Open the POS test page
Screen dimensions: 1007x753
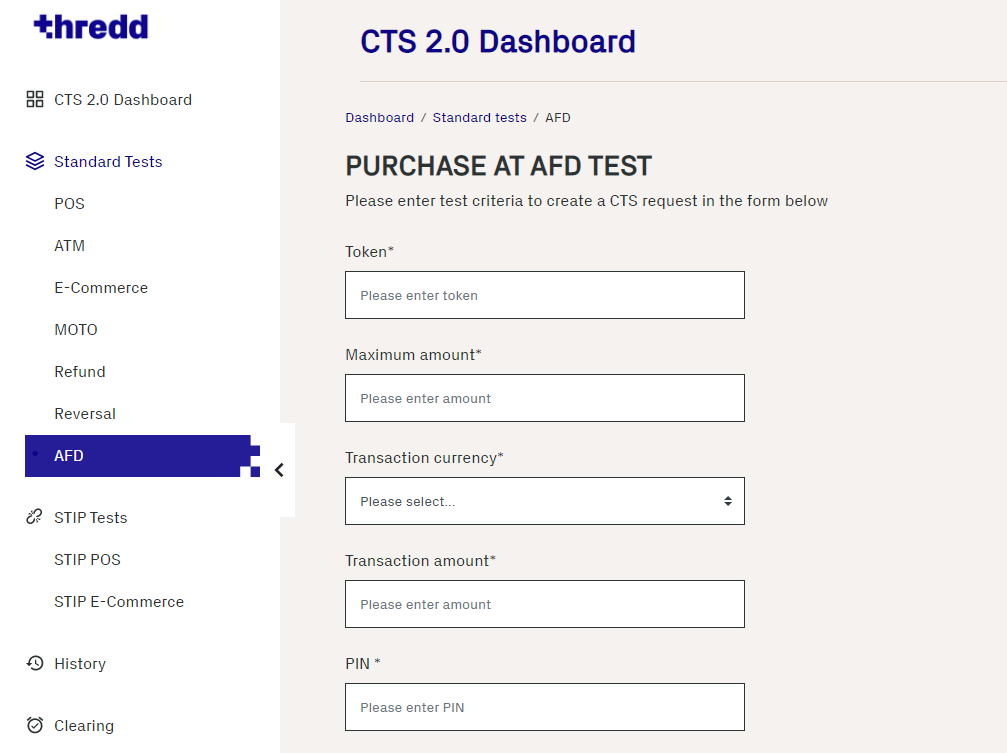tap(69, 204)
